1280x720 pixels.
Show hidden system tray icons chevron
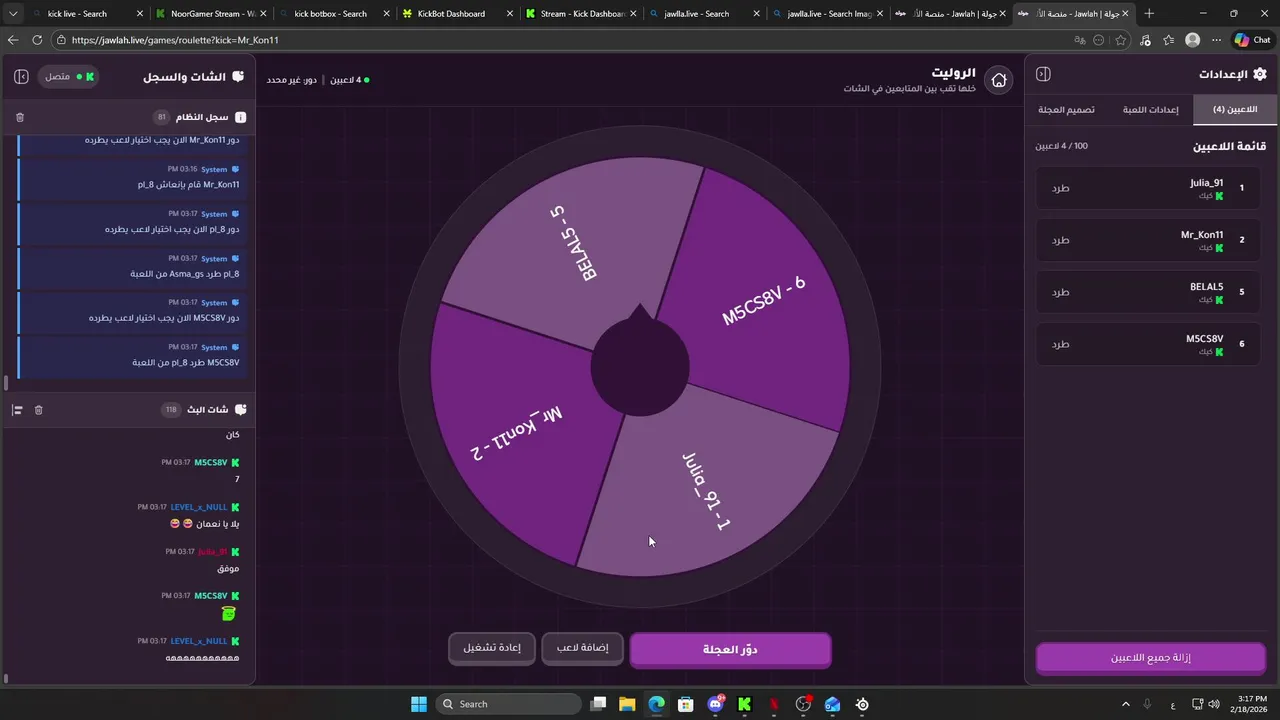pyautogui.click(x=1125, y=704)
